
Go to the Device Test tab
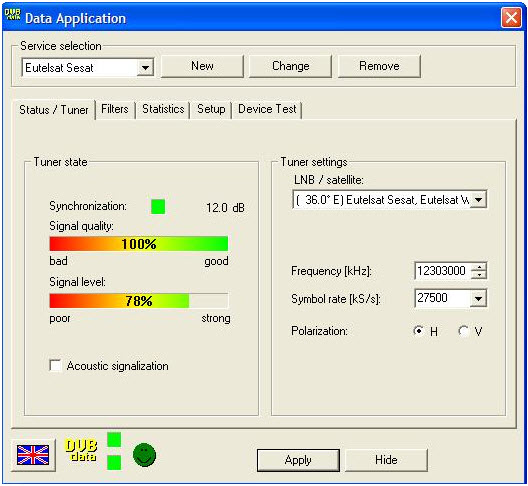coord(267,109)
